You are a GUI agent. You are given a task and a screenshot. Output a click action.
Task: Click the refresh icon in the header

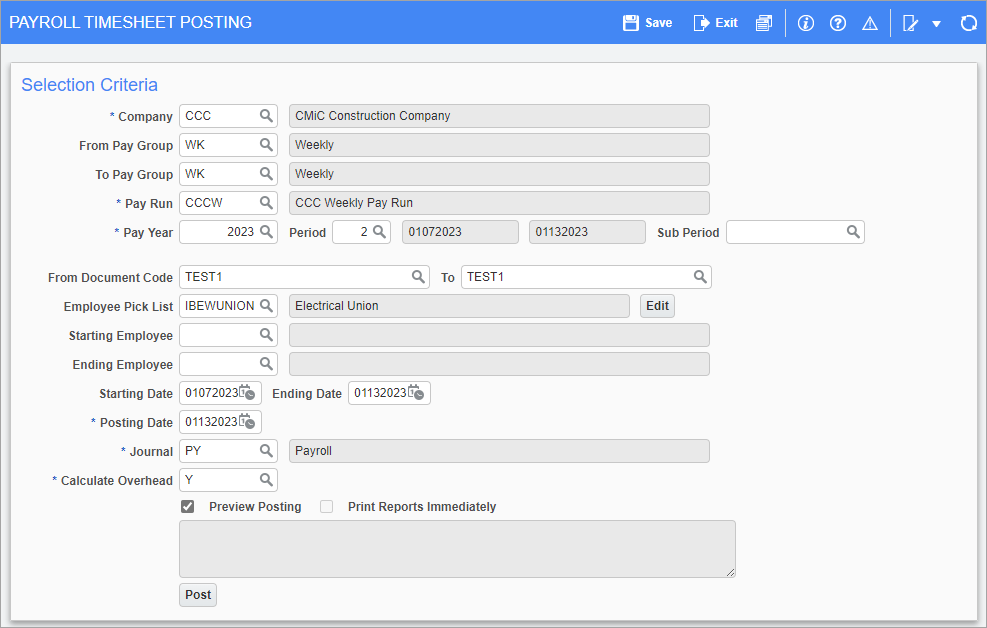pos(968,22)
